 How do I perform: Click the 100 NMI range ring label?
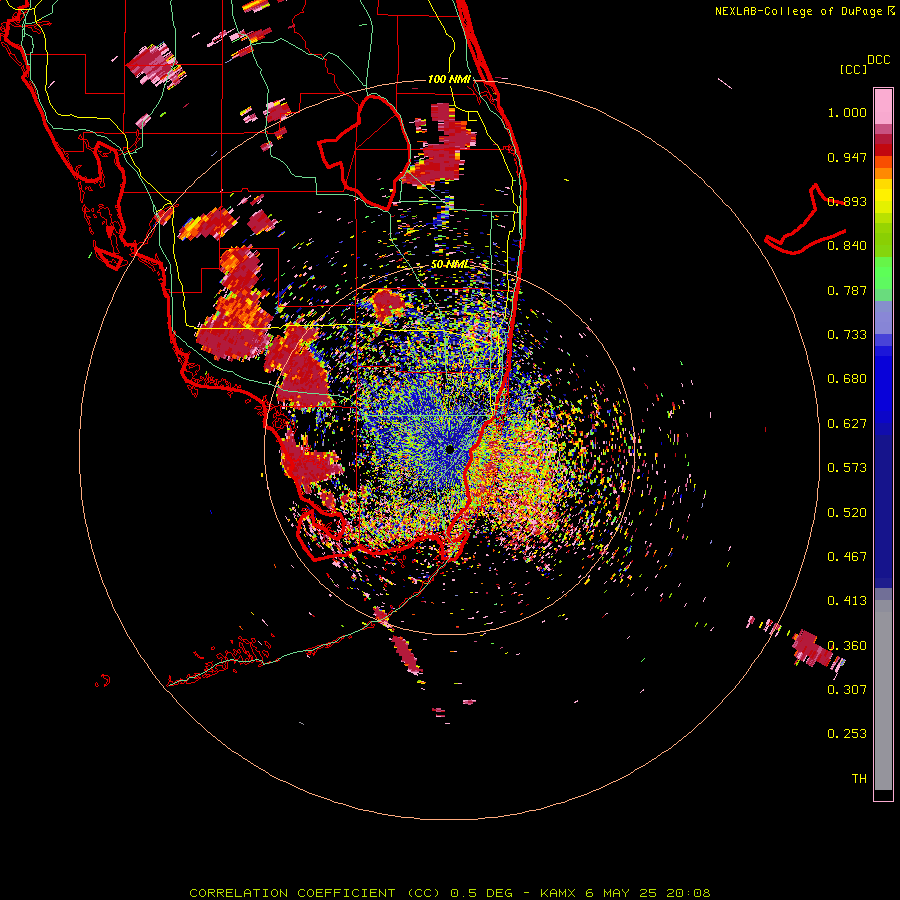[449, 79]
